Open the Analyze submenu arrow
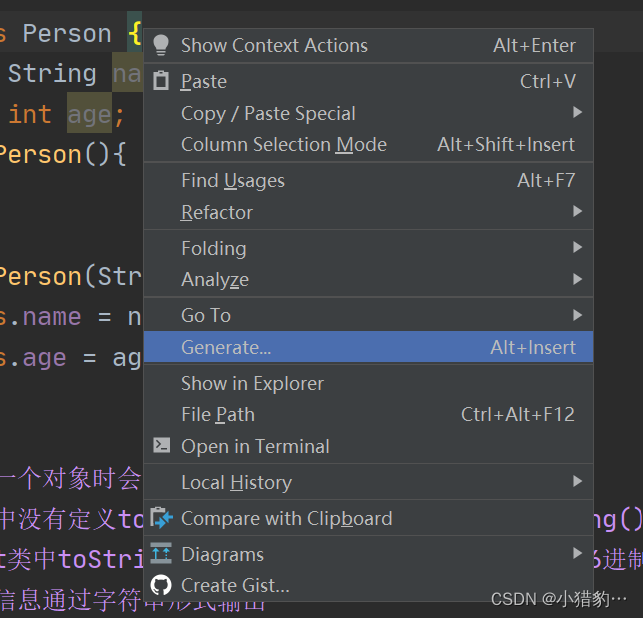643x618 pixels. 577,279
